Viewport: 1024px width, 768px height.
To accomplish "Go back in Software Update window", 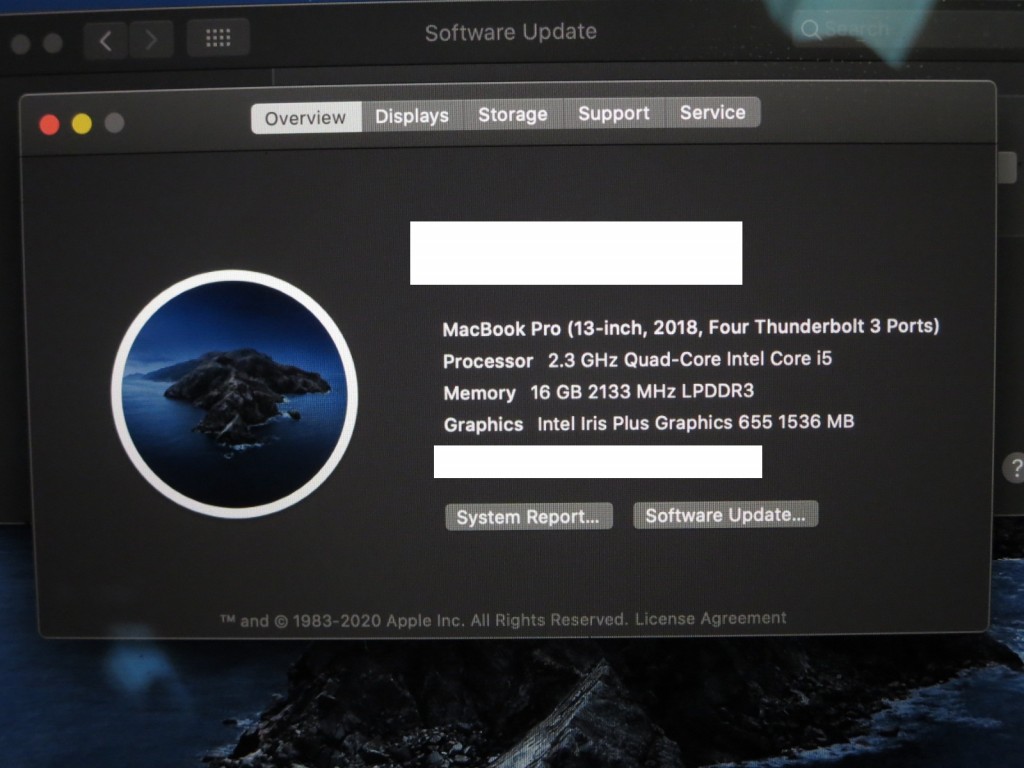I will coord(106,40).
